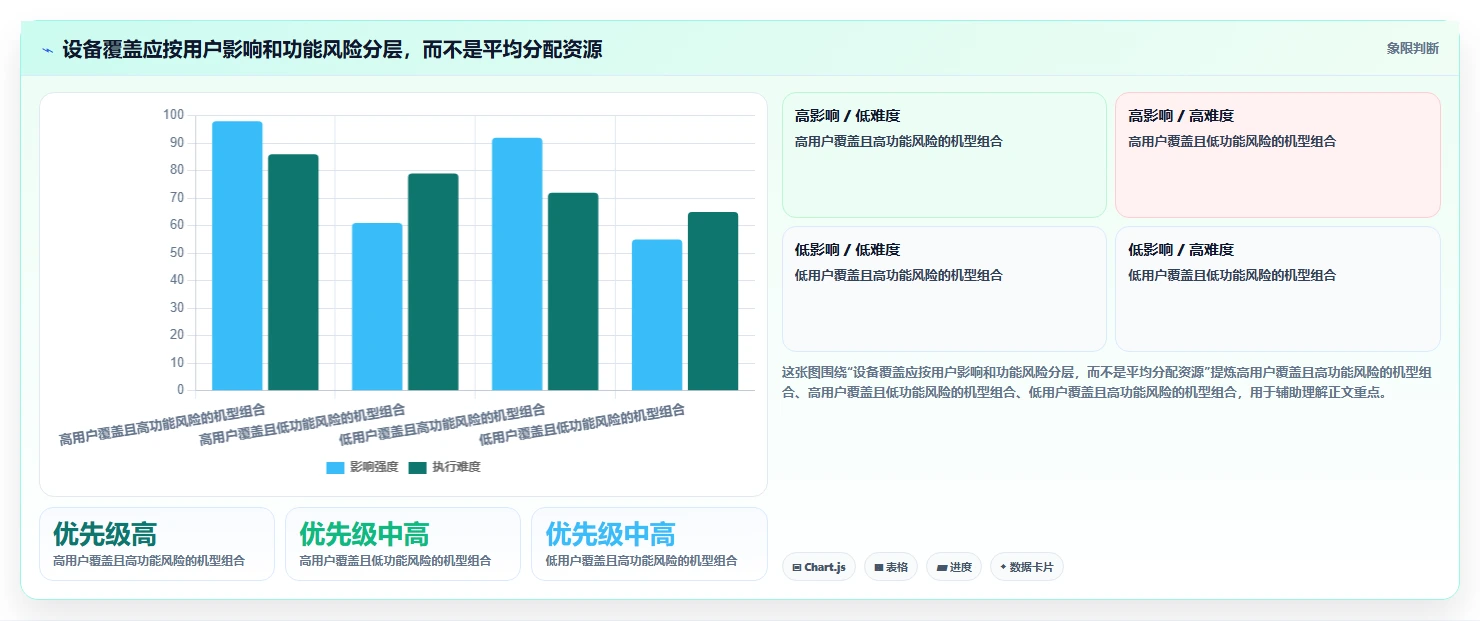Click the blue 优先级中高 heading
The image size is (1480, 621).
pyautogui.click(x=610, y=534)
